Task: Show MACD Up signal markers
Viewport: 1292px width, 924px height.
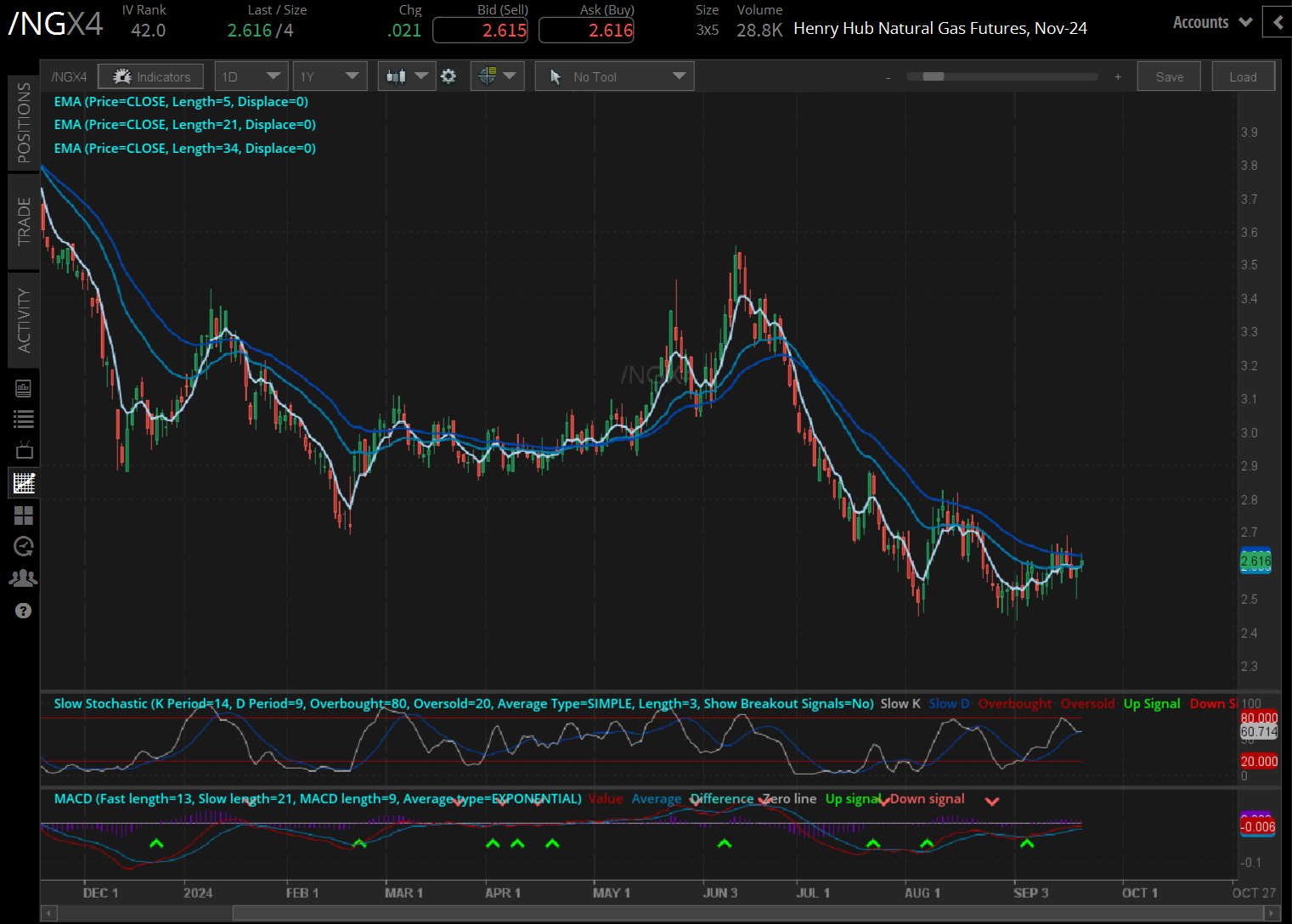Action: (852, 799)
